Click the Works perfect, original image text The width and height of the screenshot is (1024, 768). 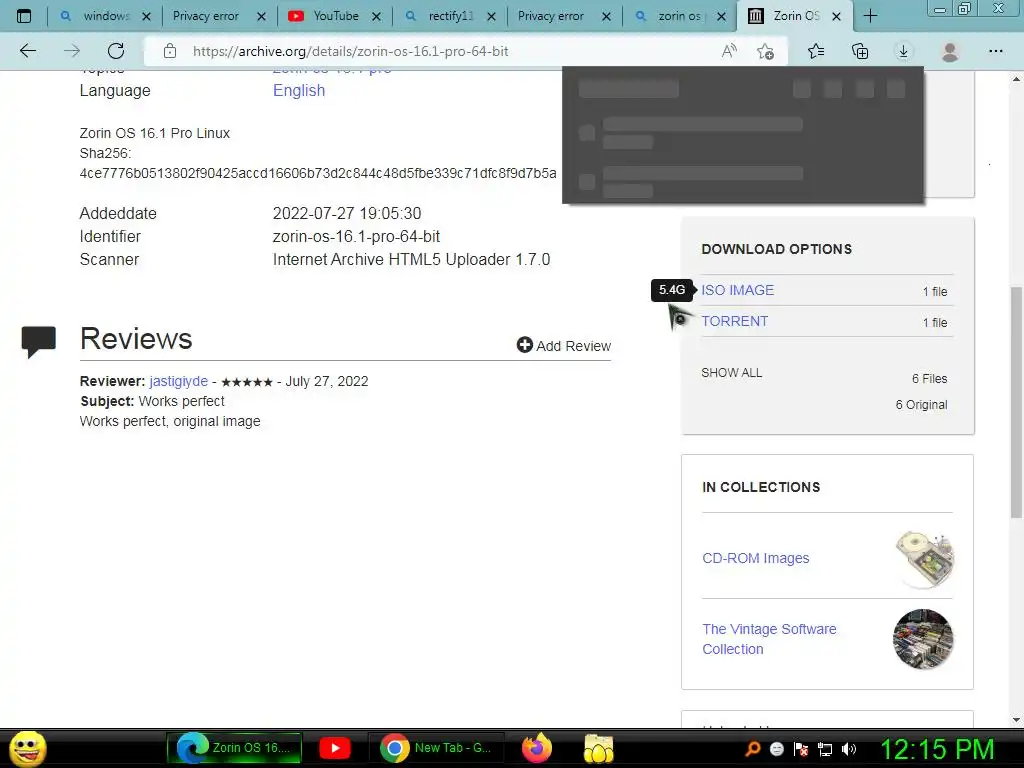coord(170,421)
